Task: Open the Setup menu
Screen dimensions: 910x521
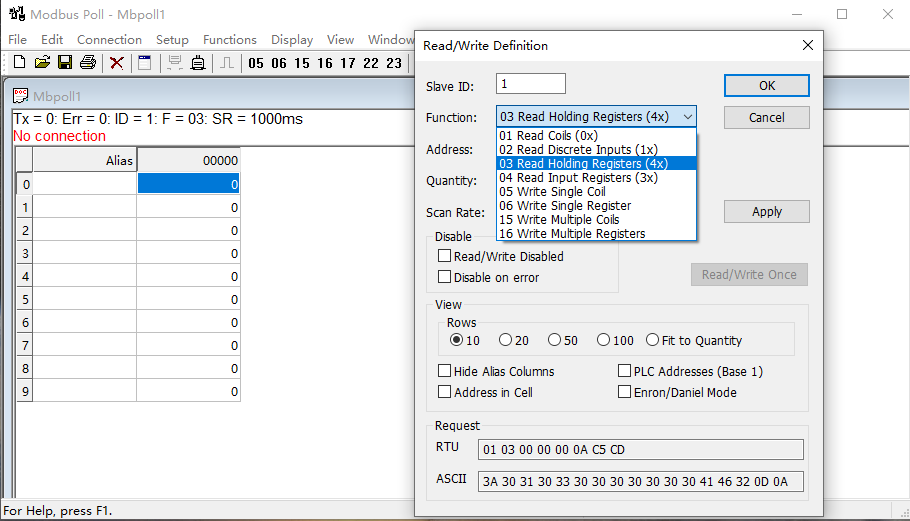Action: 172,40
